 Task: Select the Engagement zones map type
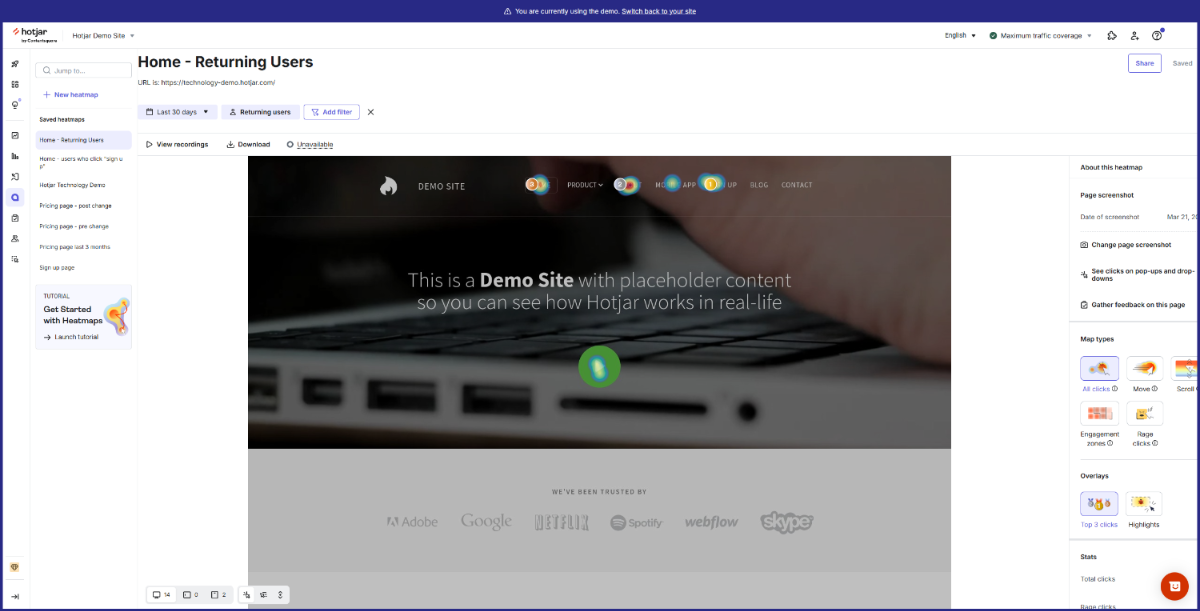[1099, 414]
